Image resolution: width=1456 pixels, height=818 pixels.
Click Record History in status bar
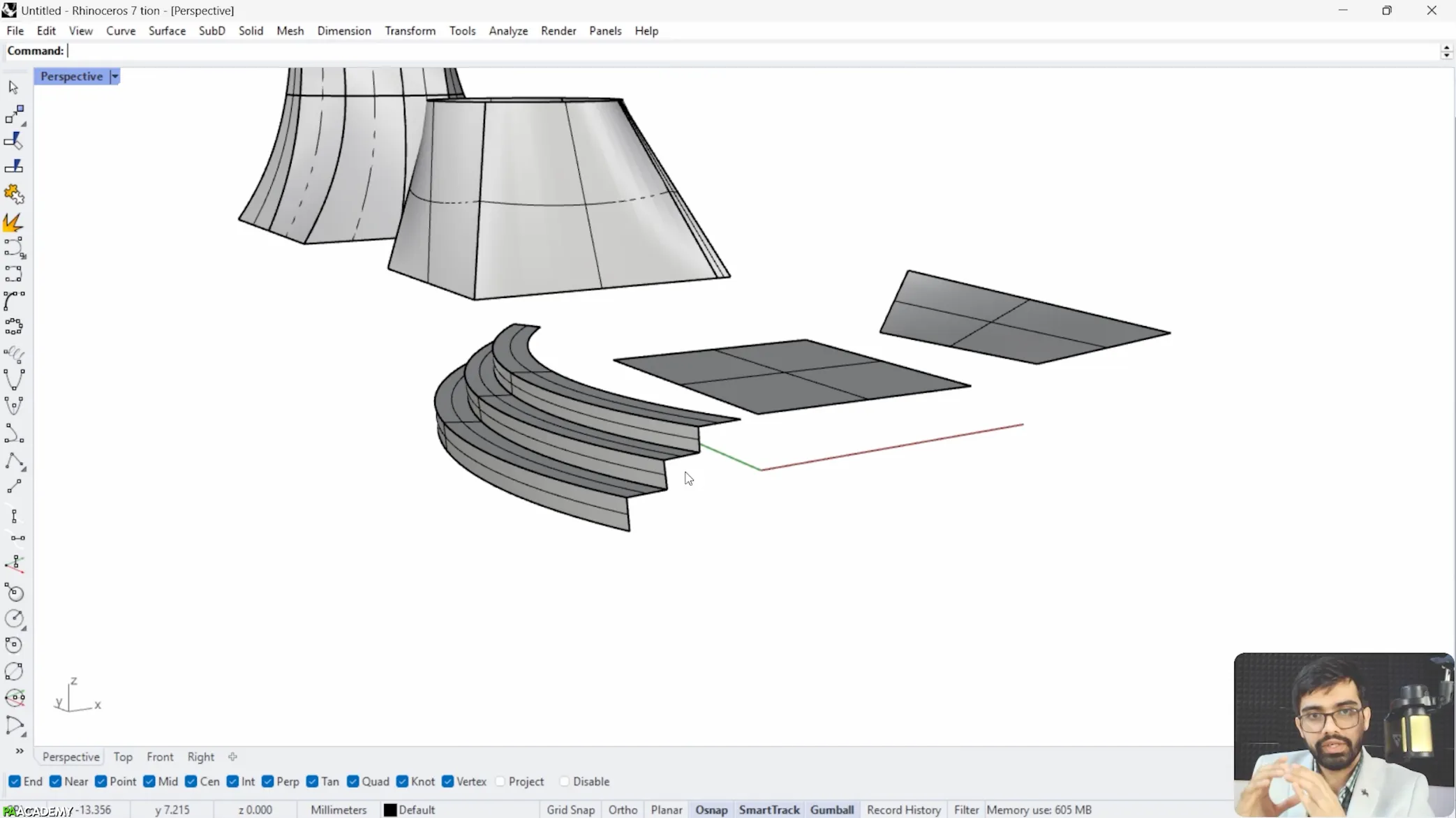pyautogui.click(x=903, y=810)
